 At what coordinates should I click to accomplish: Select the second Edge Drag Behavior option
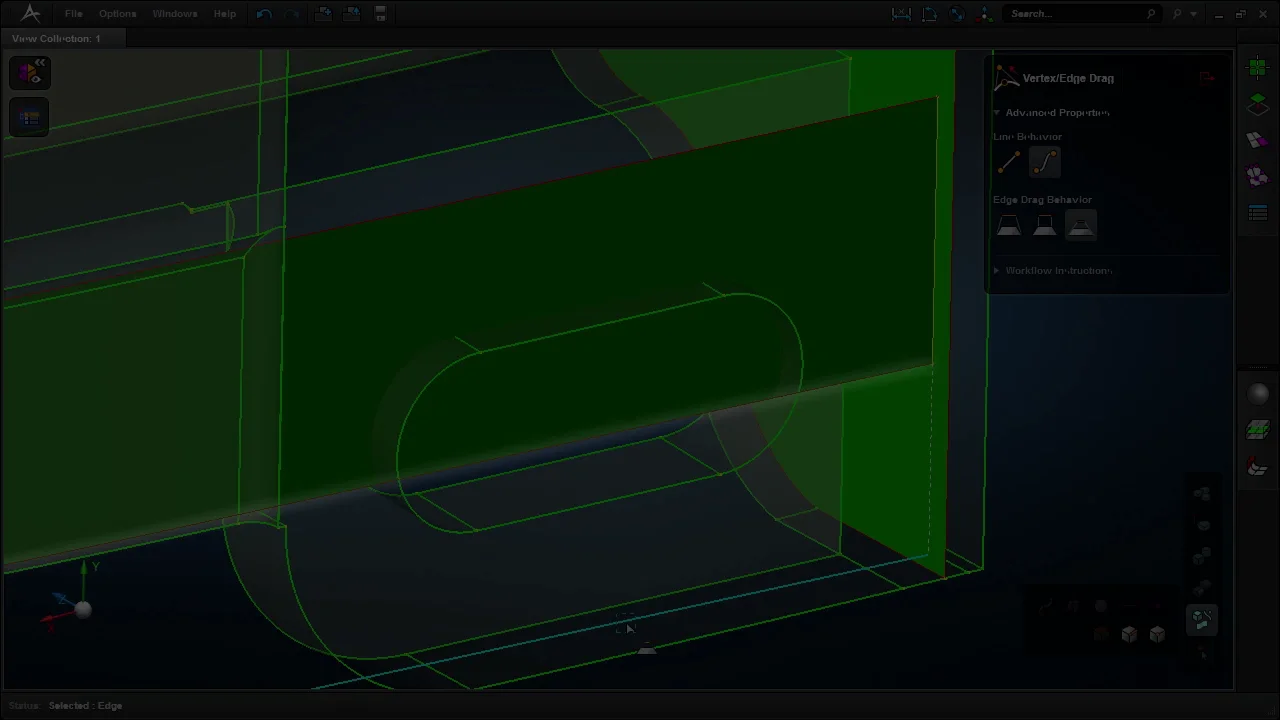click(1044, 226)
